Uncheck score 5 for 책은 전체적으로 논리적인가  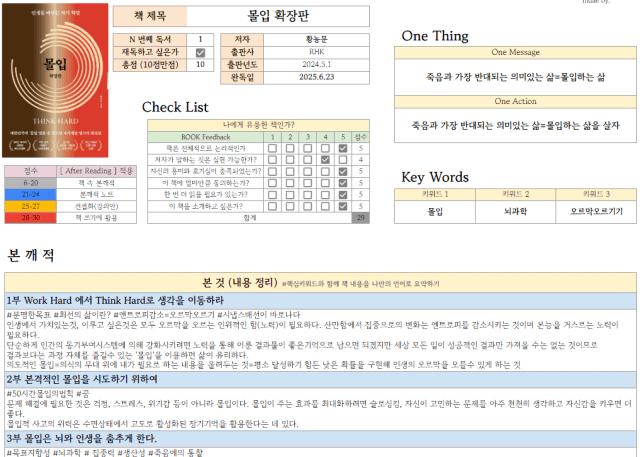click(343, 148)
